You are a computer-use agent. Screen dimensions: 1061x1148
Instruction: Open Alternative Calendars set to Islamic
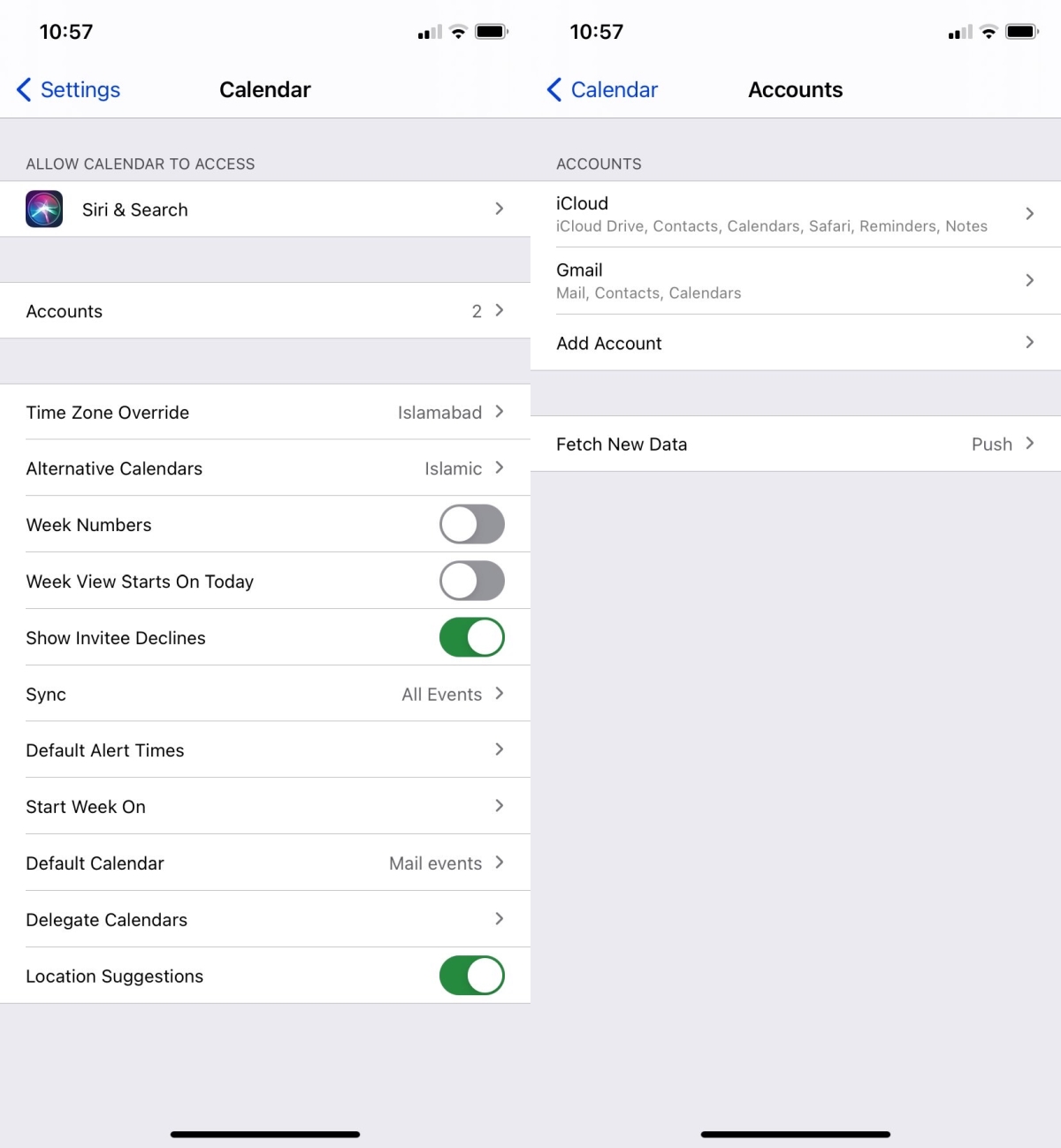click(x=265, y=468)
